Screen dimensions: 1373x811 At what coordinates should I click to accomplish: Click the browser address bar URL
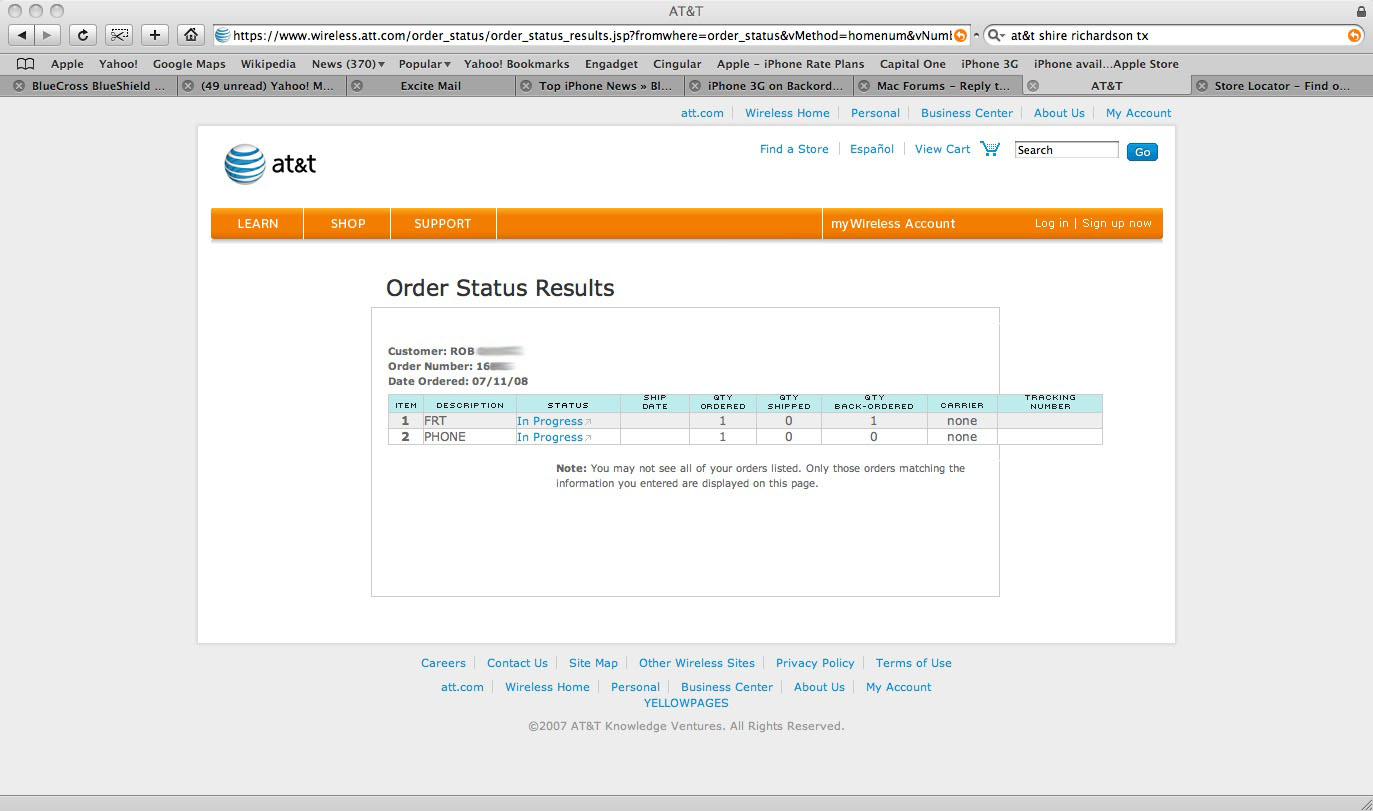click(x=592, y=35)
